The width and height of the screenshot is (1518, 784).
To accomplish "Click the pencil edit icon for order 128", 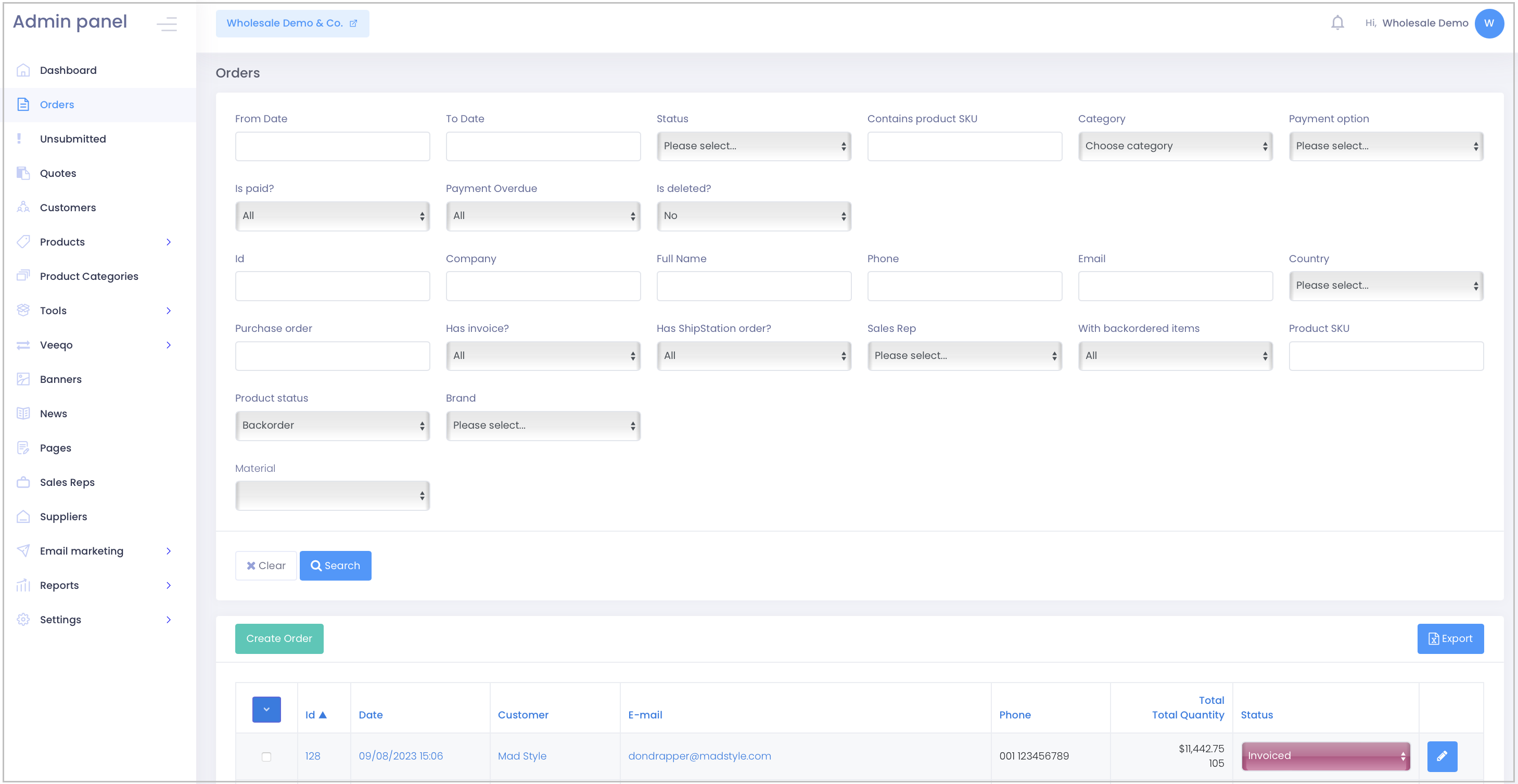I will click(1442, 756).
